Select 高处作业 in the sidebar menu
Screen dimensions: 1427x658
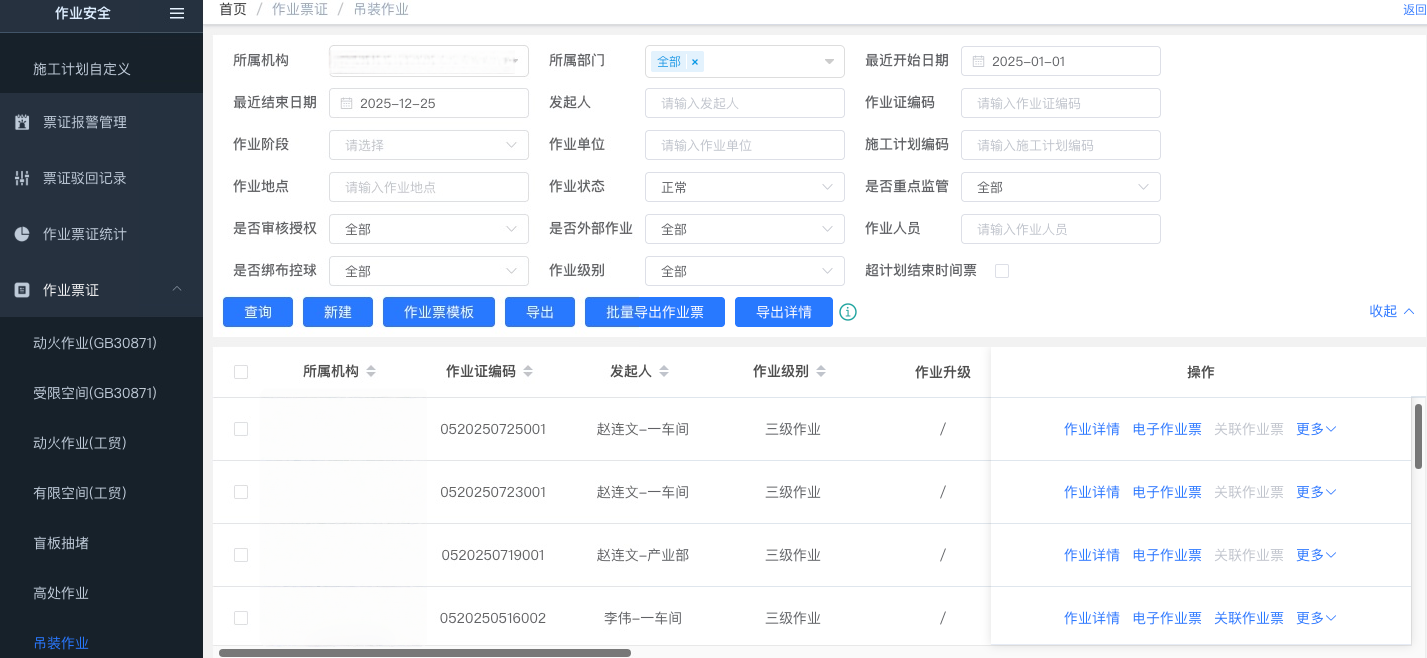click(61, 593)
